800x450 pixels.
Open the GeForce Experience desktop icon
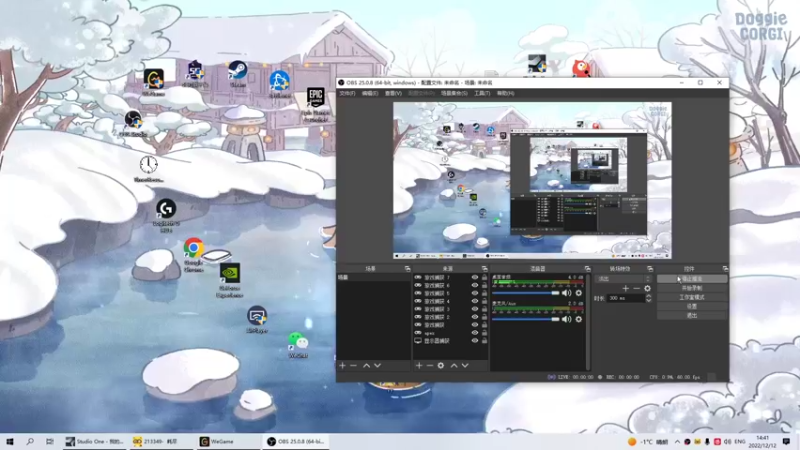click(x=230, y=280)
